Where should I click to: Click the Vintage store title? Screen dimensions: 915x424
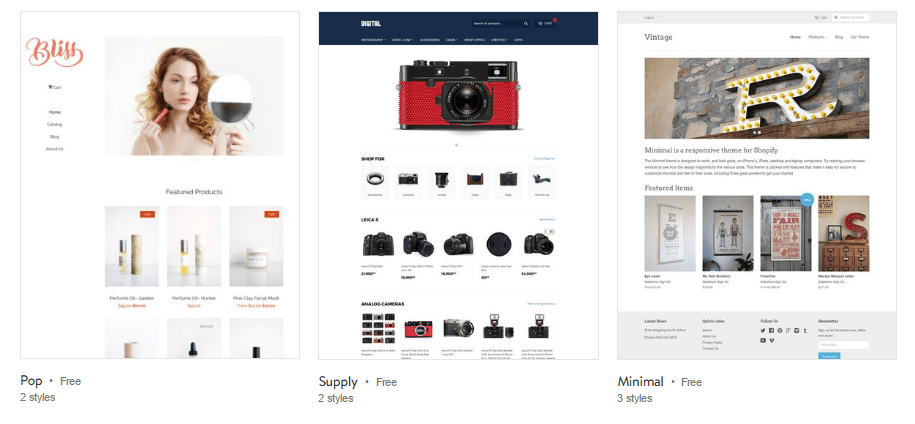click(x=658, y=37)
